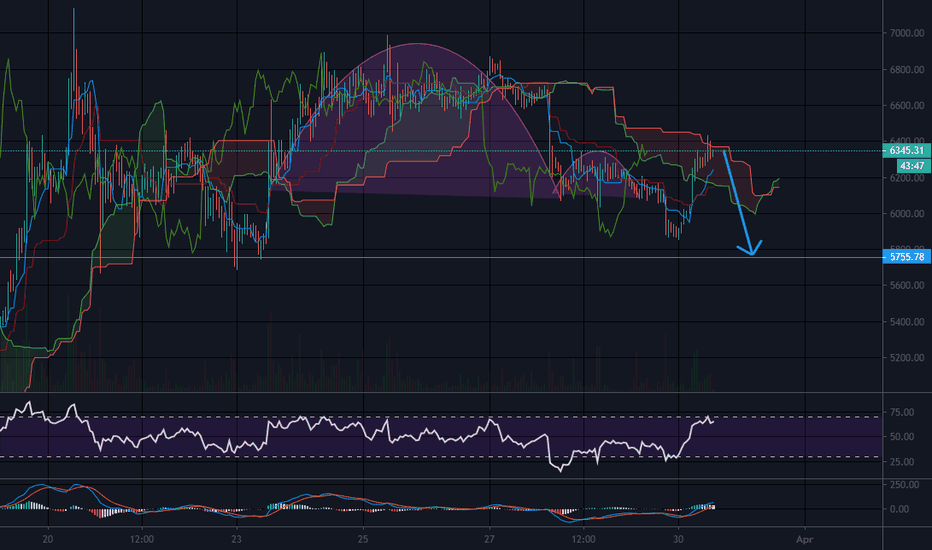This screenshot has height=550, width=932.
Task: Click the RSI 50.00 scale value
Action: click(x=902, y=436)
